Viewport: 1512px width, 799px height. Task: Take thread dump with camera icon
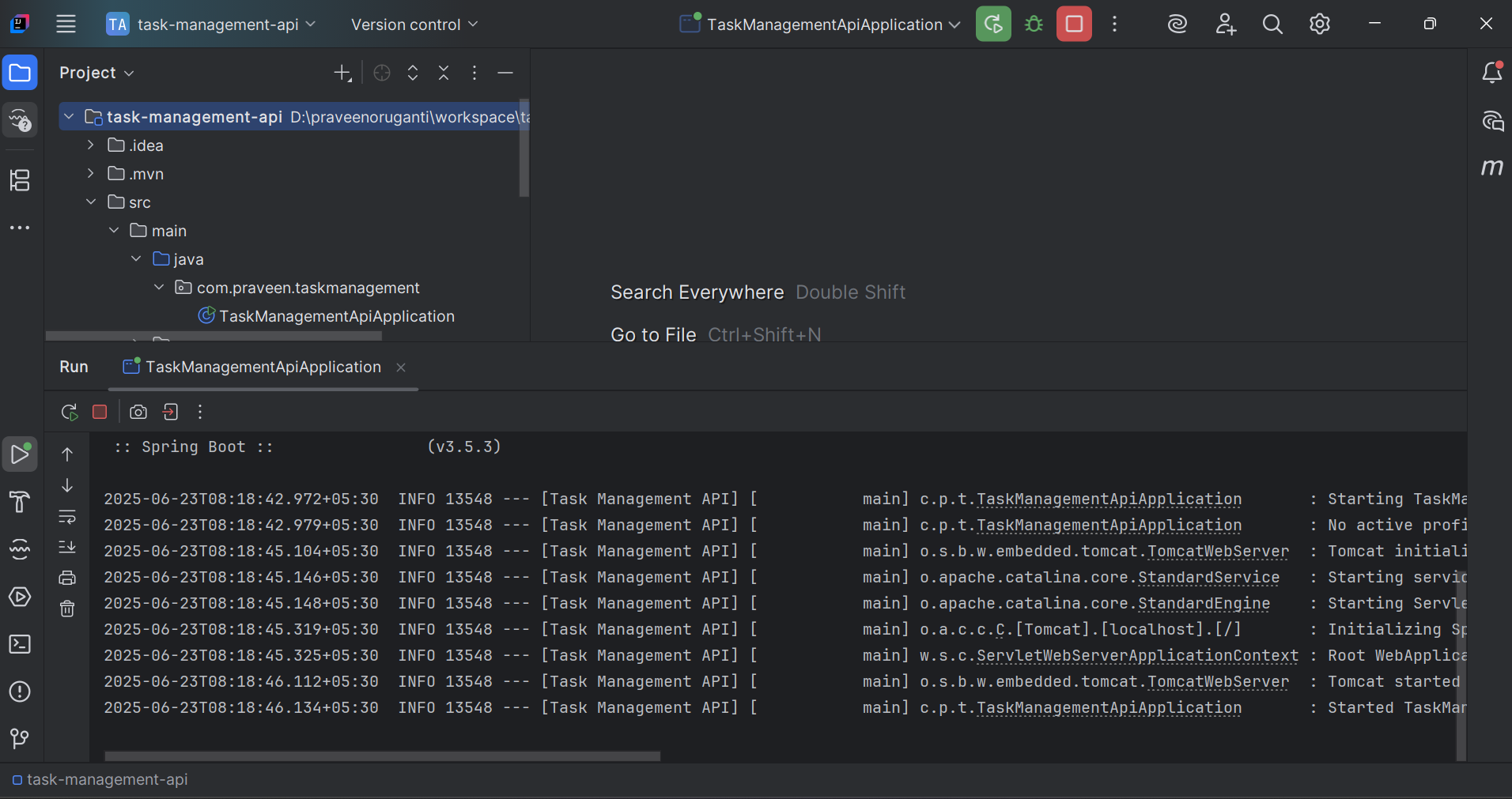tap(138, 412)
